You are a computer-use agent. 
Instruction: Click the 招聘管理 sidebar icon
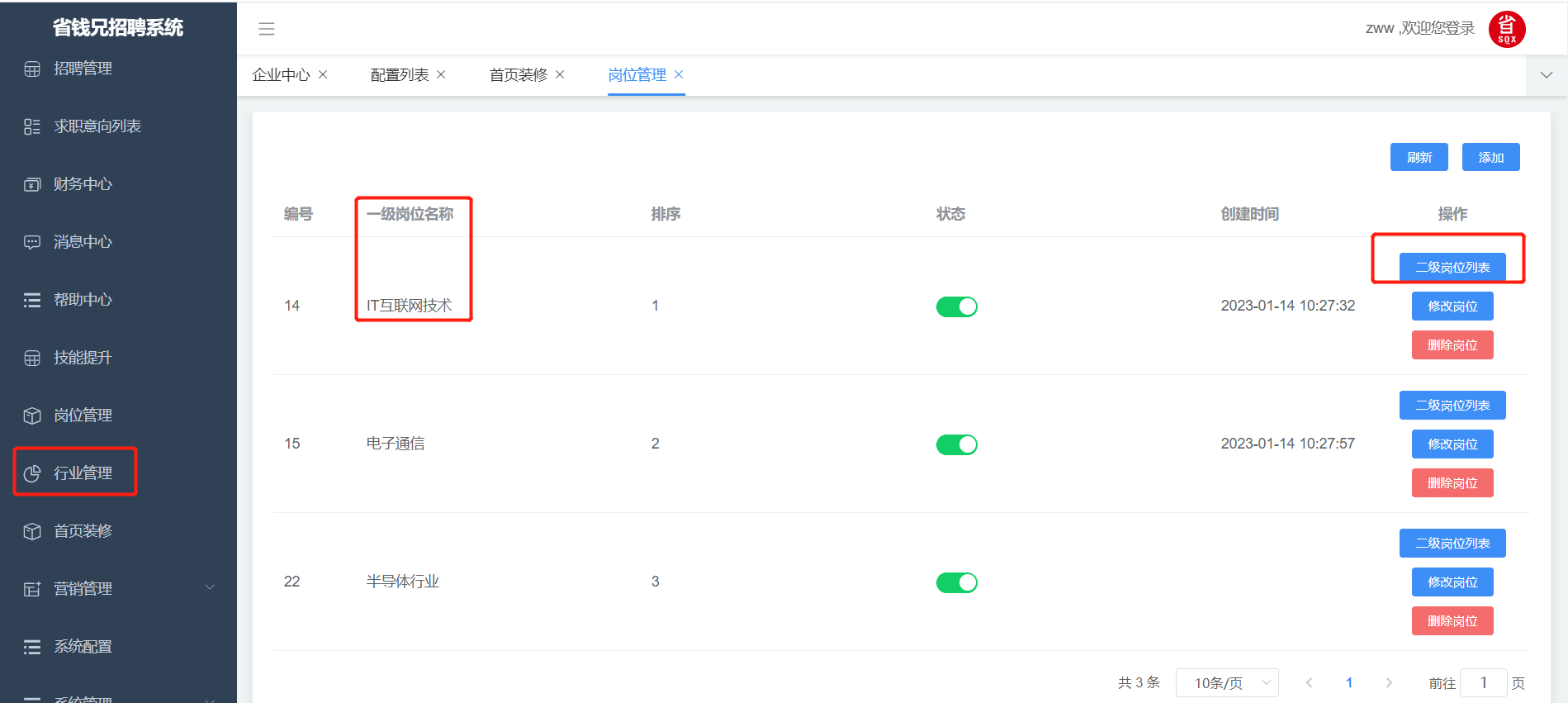tap(32, 69)
